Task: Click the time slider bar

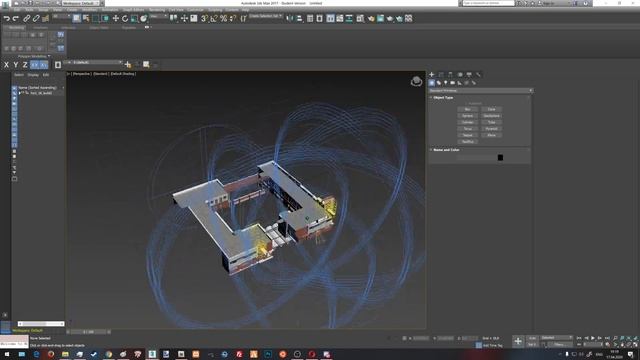Action: pos(89,332)
